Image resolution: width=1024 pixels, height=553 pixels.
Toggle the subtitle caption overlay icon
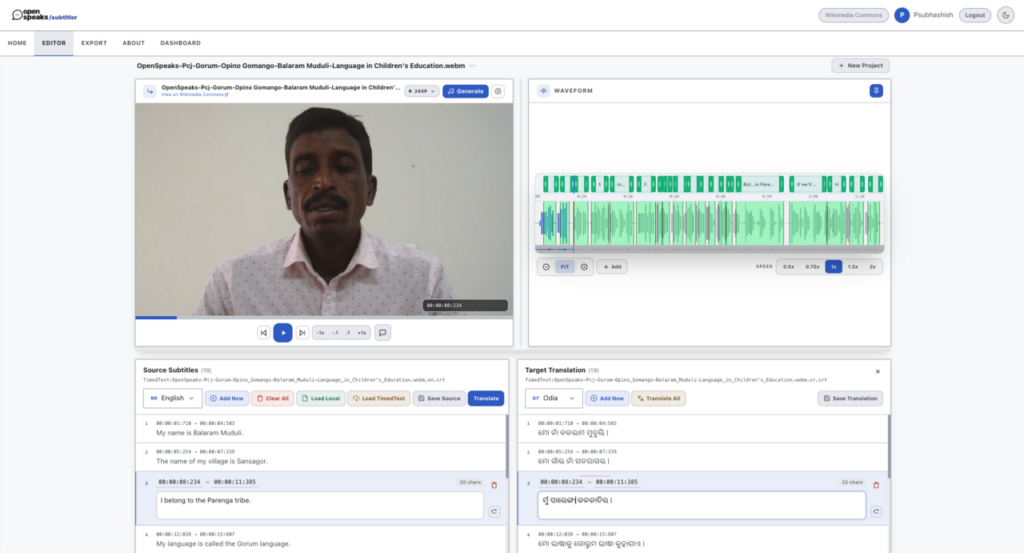pyautogui.click(x=383, y=332)
